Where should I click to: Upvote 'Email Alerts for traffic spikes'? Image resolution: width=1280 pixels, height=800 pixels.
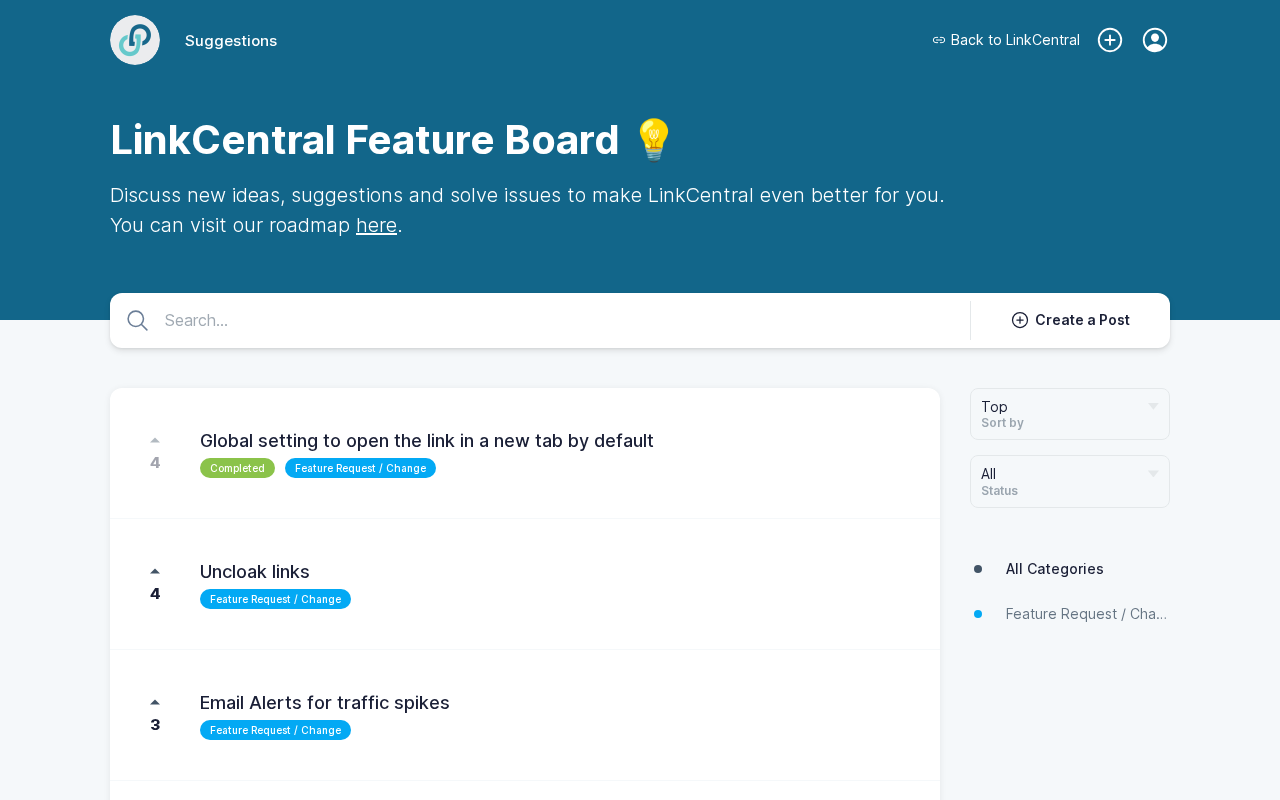click(155, 702)
